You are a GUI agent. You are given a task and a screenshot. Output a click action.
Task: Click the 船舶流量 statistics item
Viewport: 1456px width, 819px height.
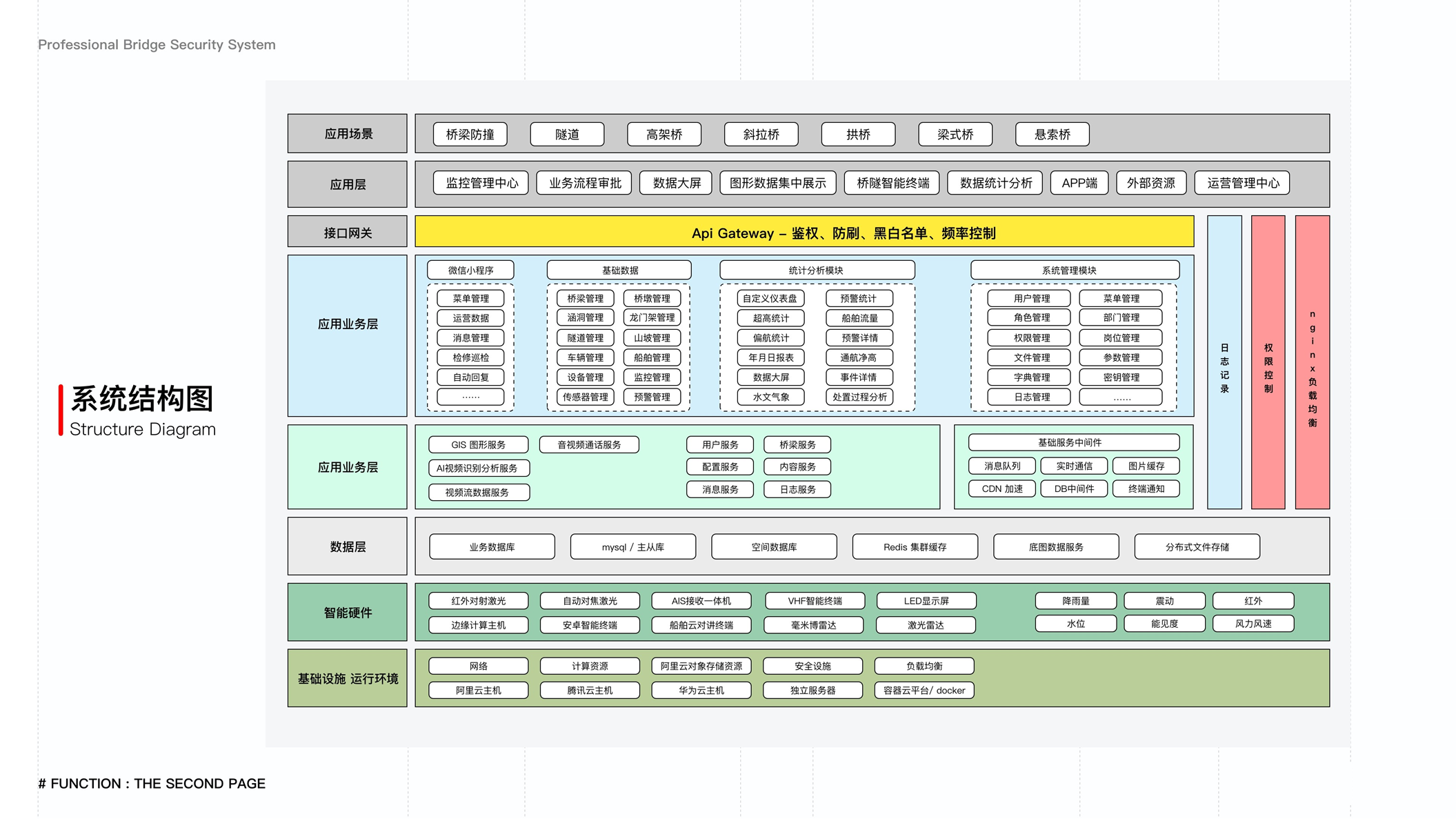[859, 318]
